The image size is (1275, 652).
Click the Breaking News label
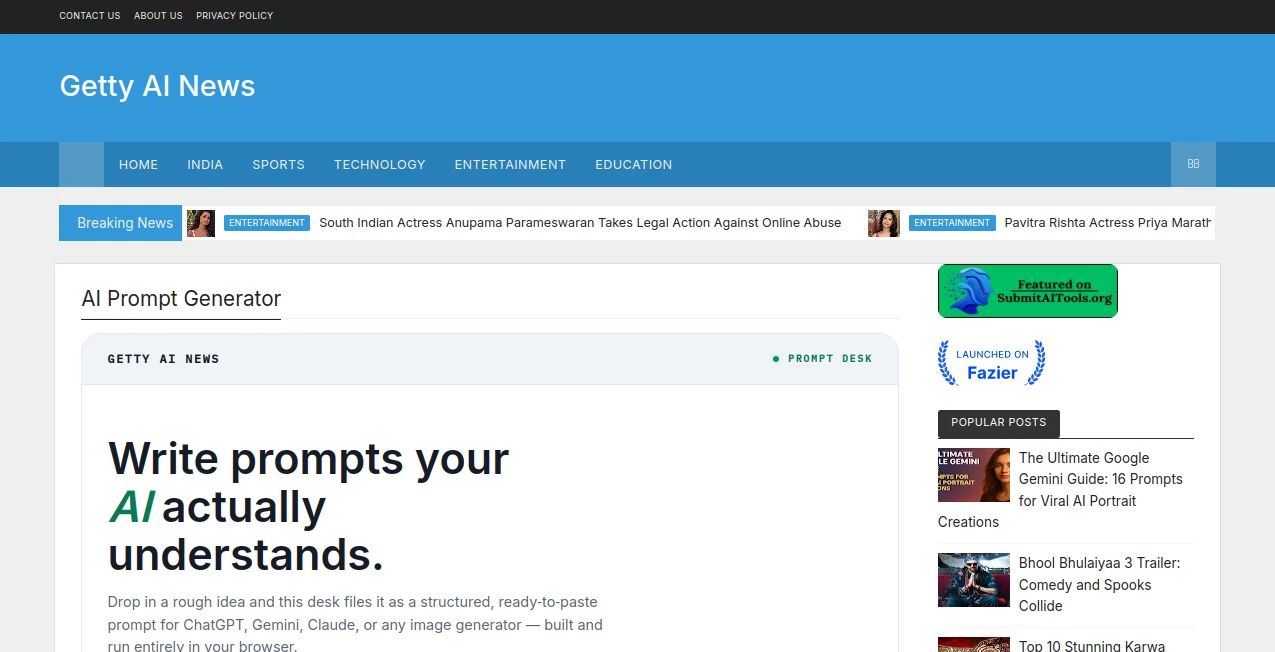[121, 223]
